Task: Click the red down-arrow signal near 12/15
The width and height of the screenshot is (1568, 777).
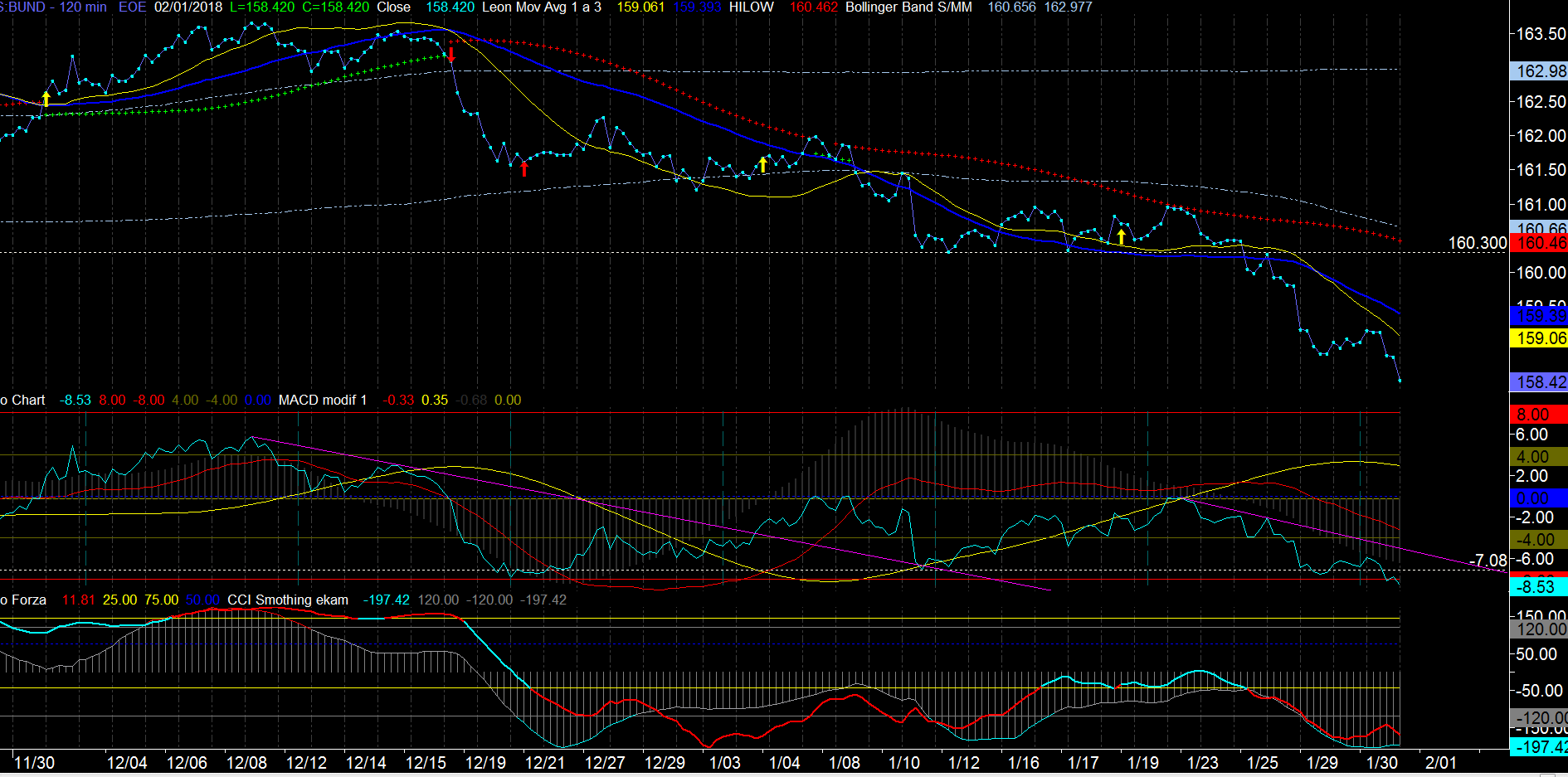Action: click(x=451, y=55)
